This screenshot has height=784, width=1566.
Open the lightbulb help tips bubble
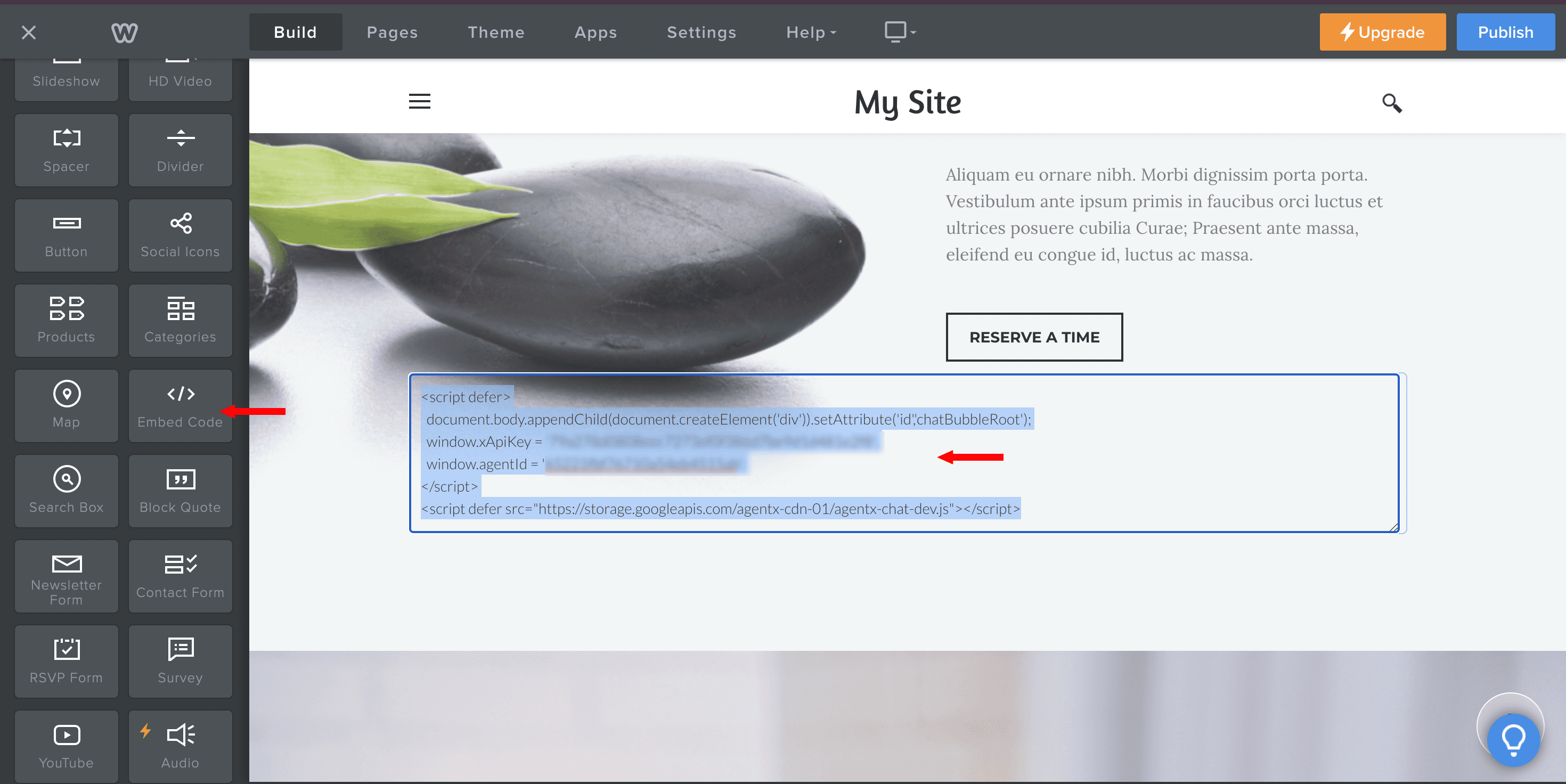pos(1513,739)
